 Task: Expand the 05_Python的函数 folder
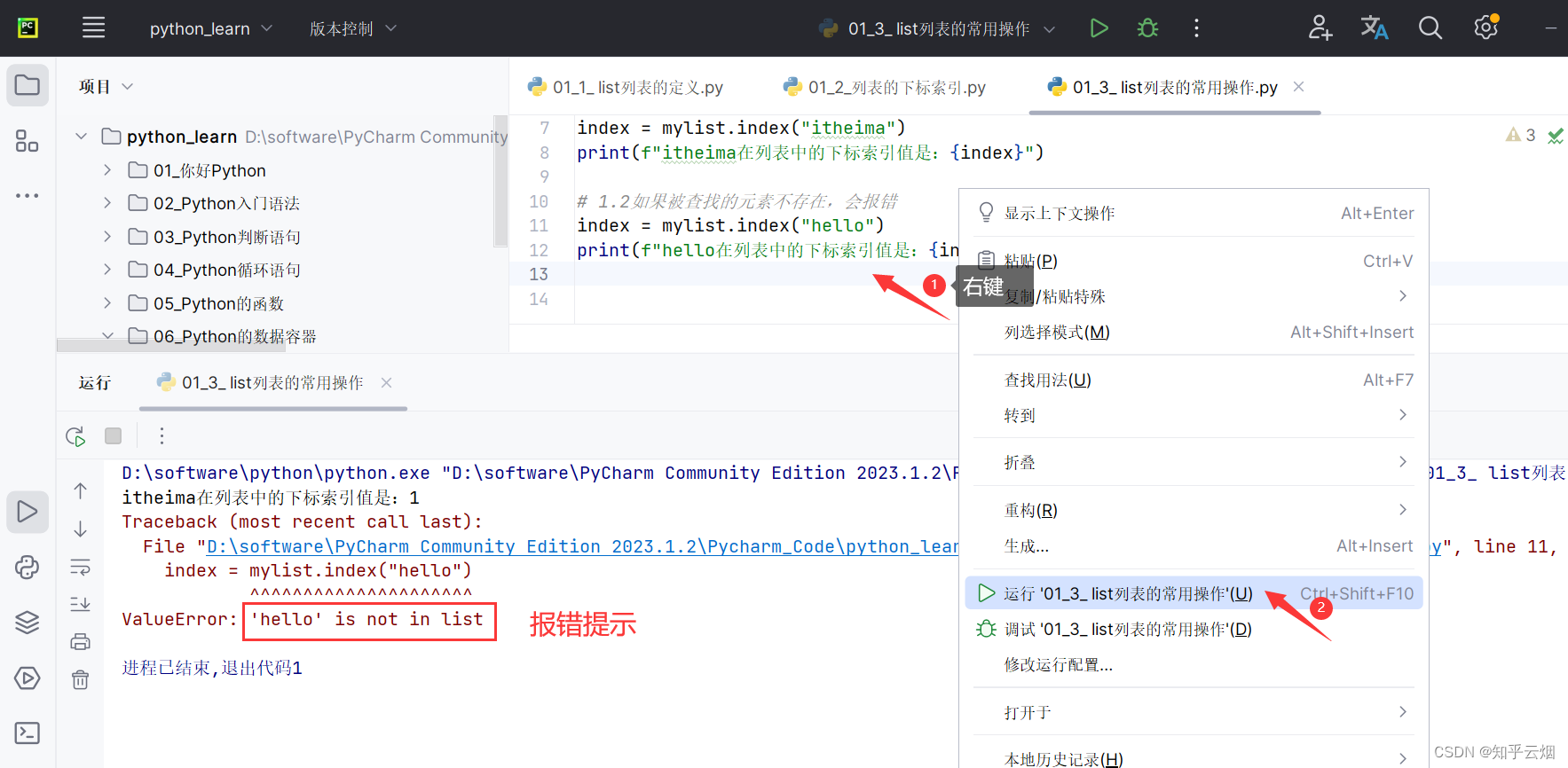coord(107,303)
